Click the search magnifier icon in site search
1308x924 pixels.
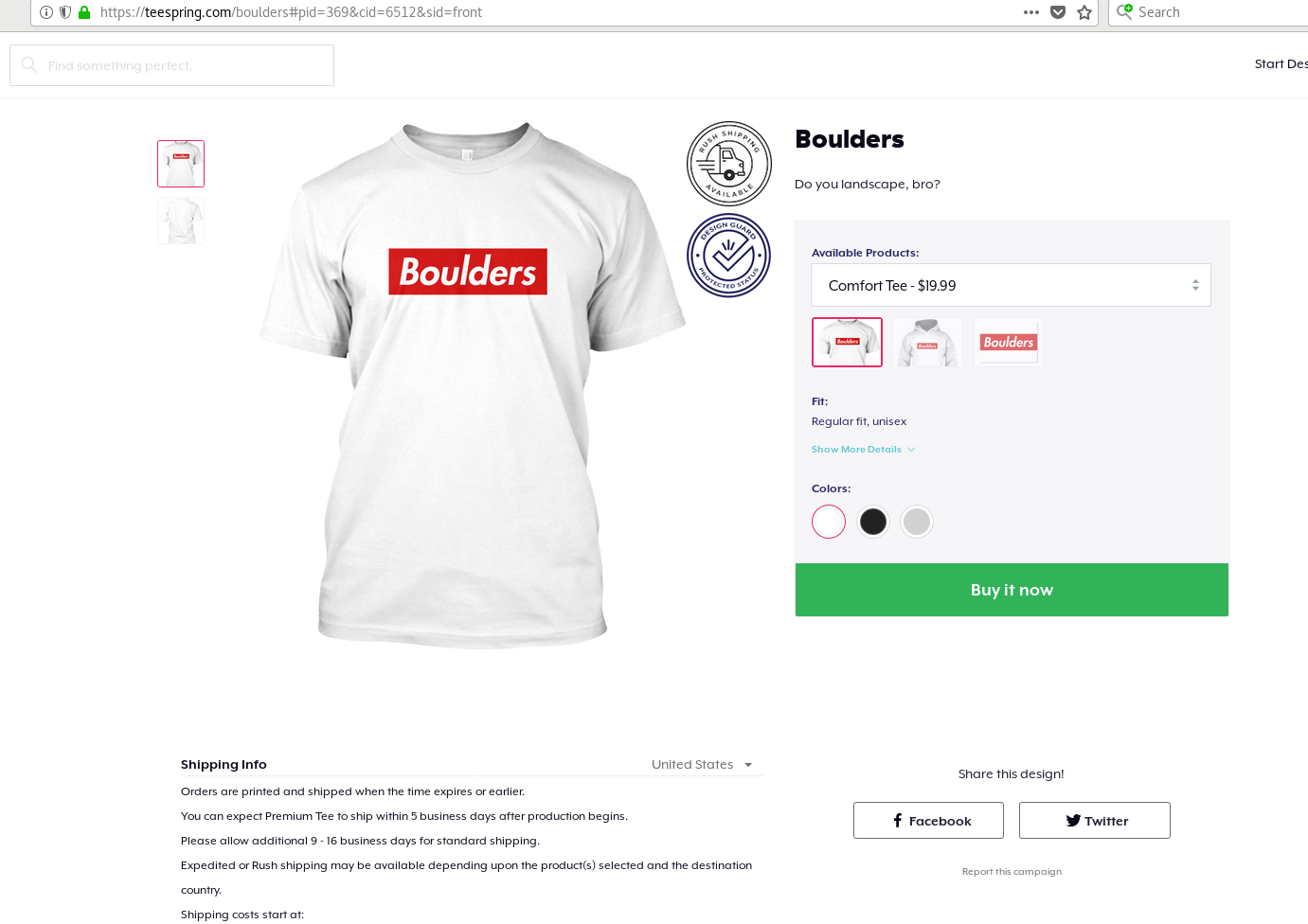[29, 65]
